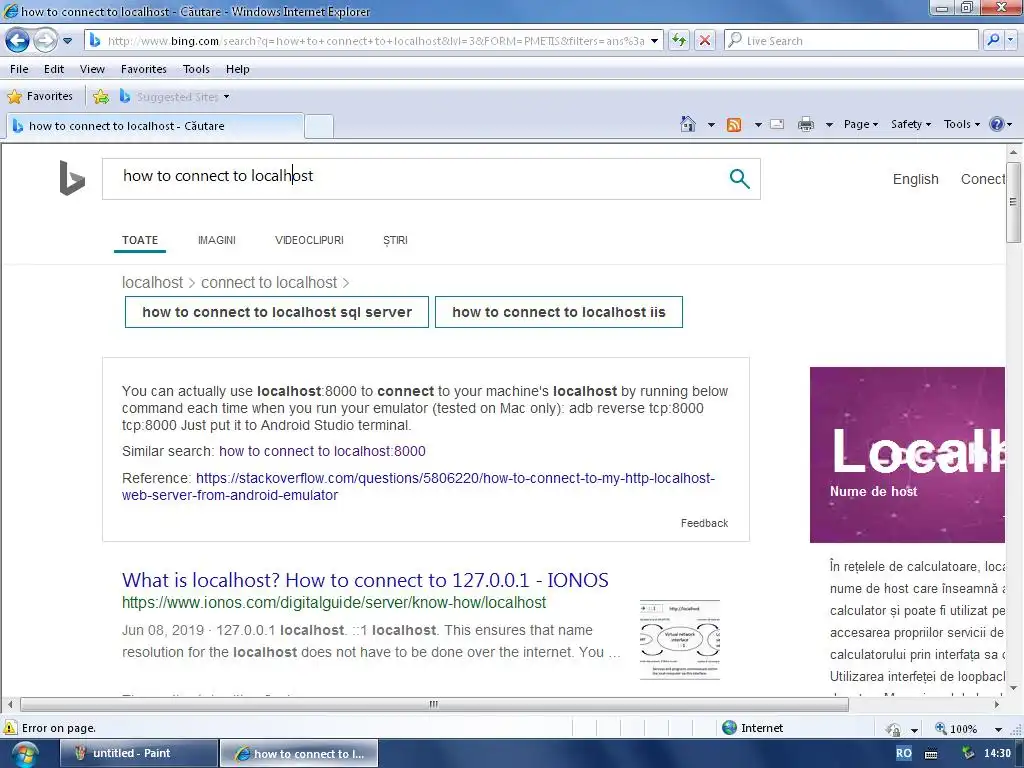Click Add to Favorites Bar icon

coord(101,97)
